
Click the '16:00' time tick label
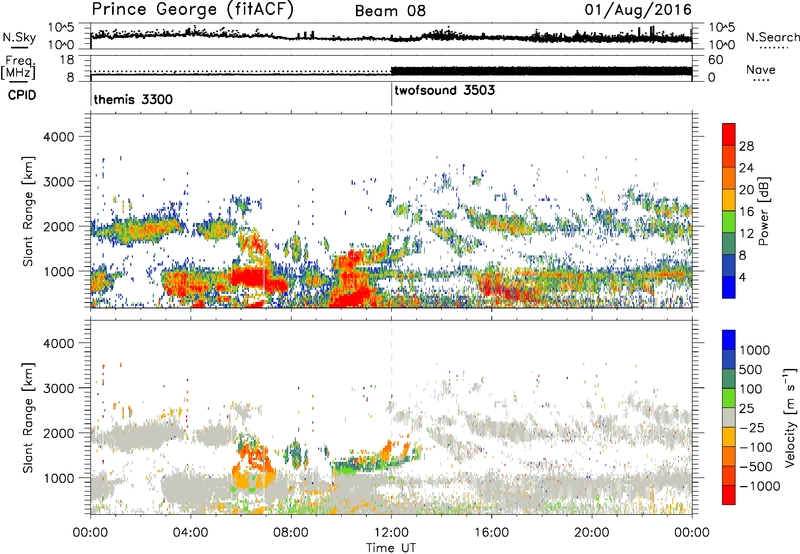[x=491, y=533]
